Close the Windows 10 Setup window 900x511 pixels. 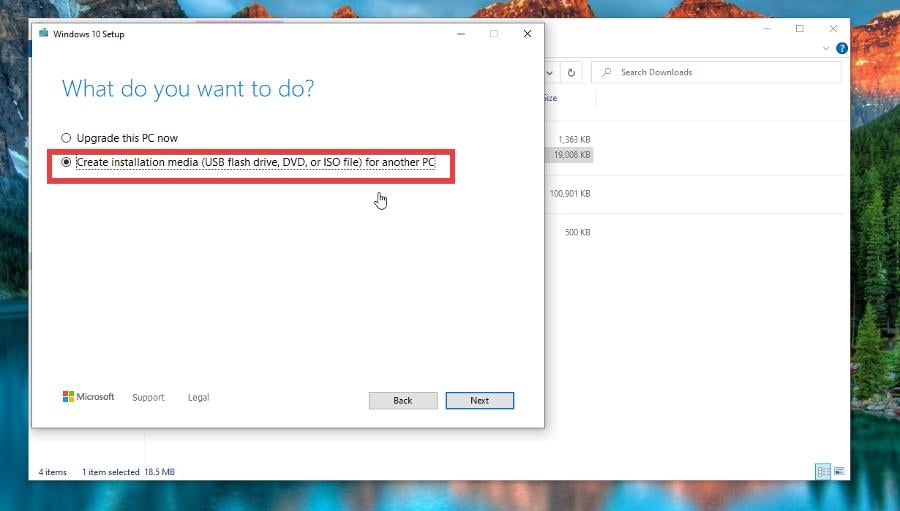pyautogui.click(x=527, y=34)
